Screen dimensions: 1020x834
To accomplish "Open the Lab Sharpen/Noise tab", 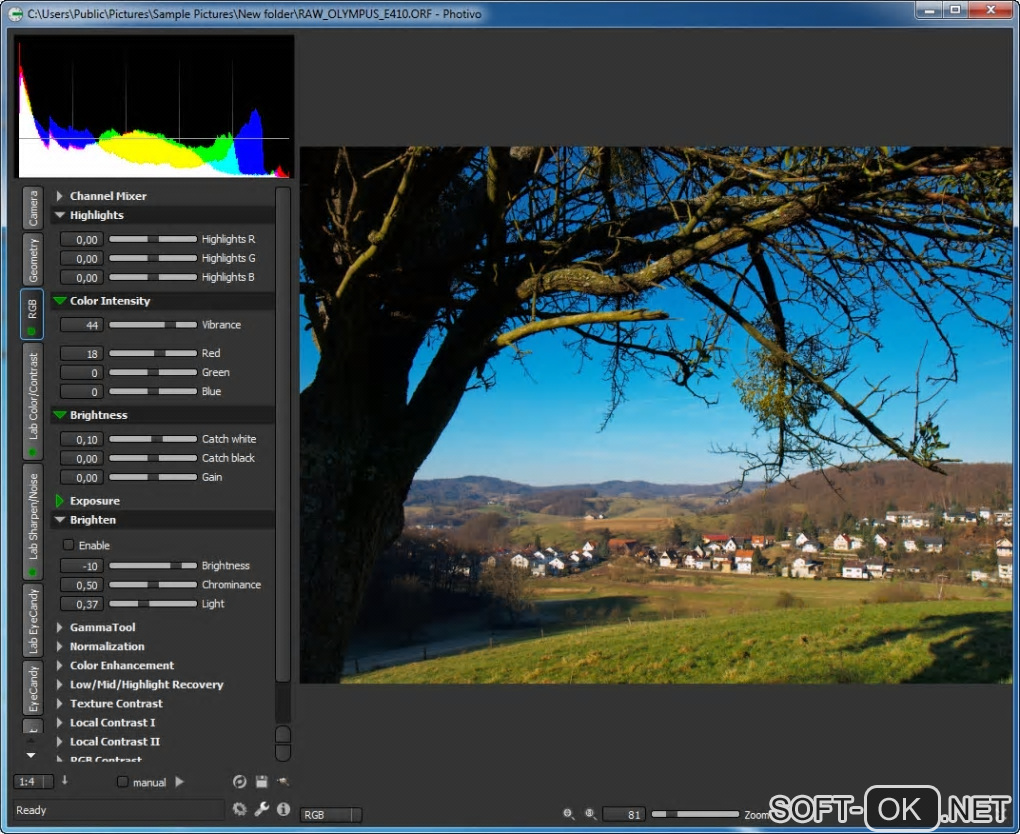I will (33, 522).
